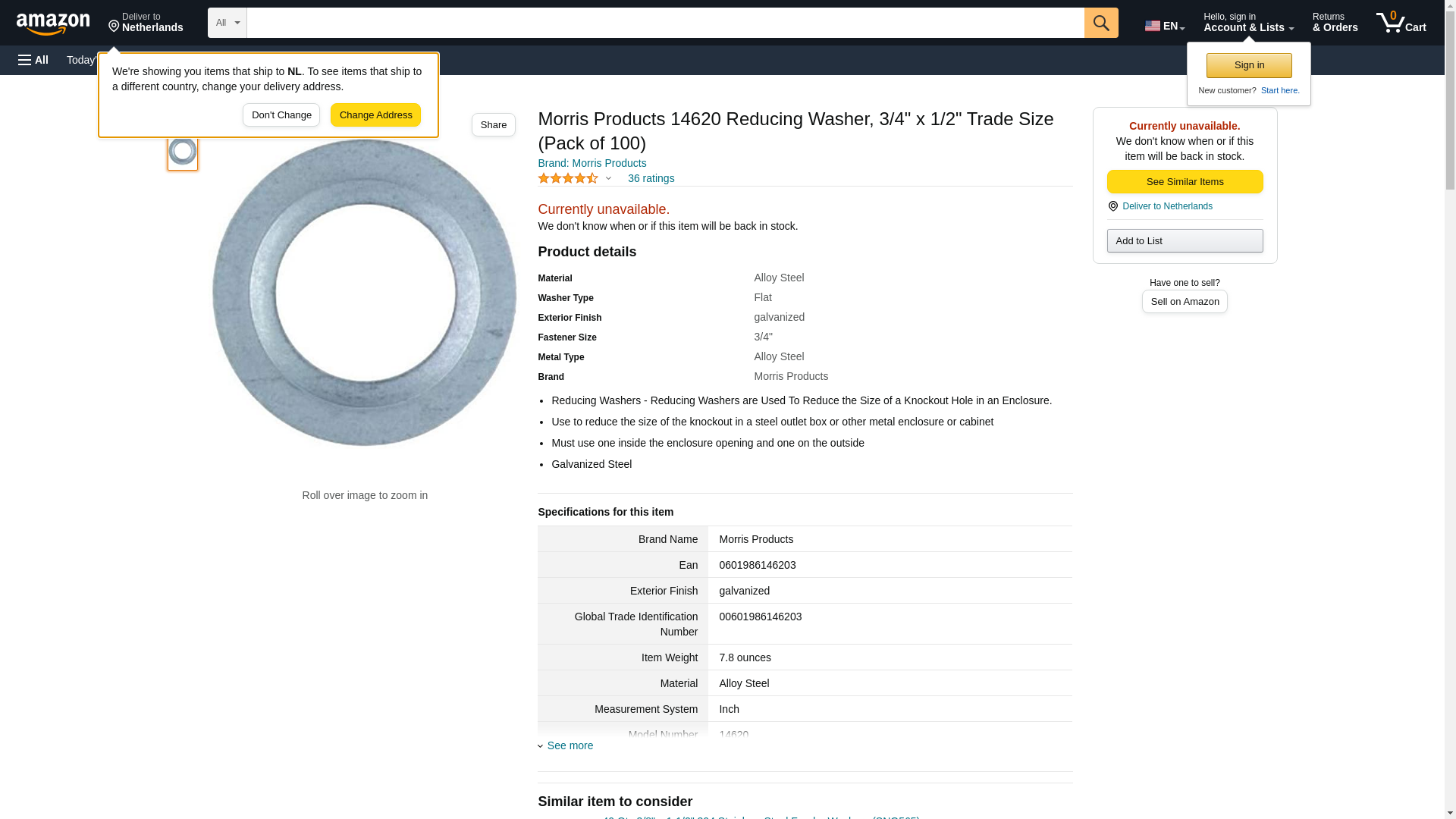Screen dimensions: 1456x819
Task: Click the See Similar Items button
Action: pos(1184,181)
